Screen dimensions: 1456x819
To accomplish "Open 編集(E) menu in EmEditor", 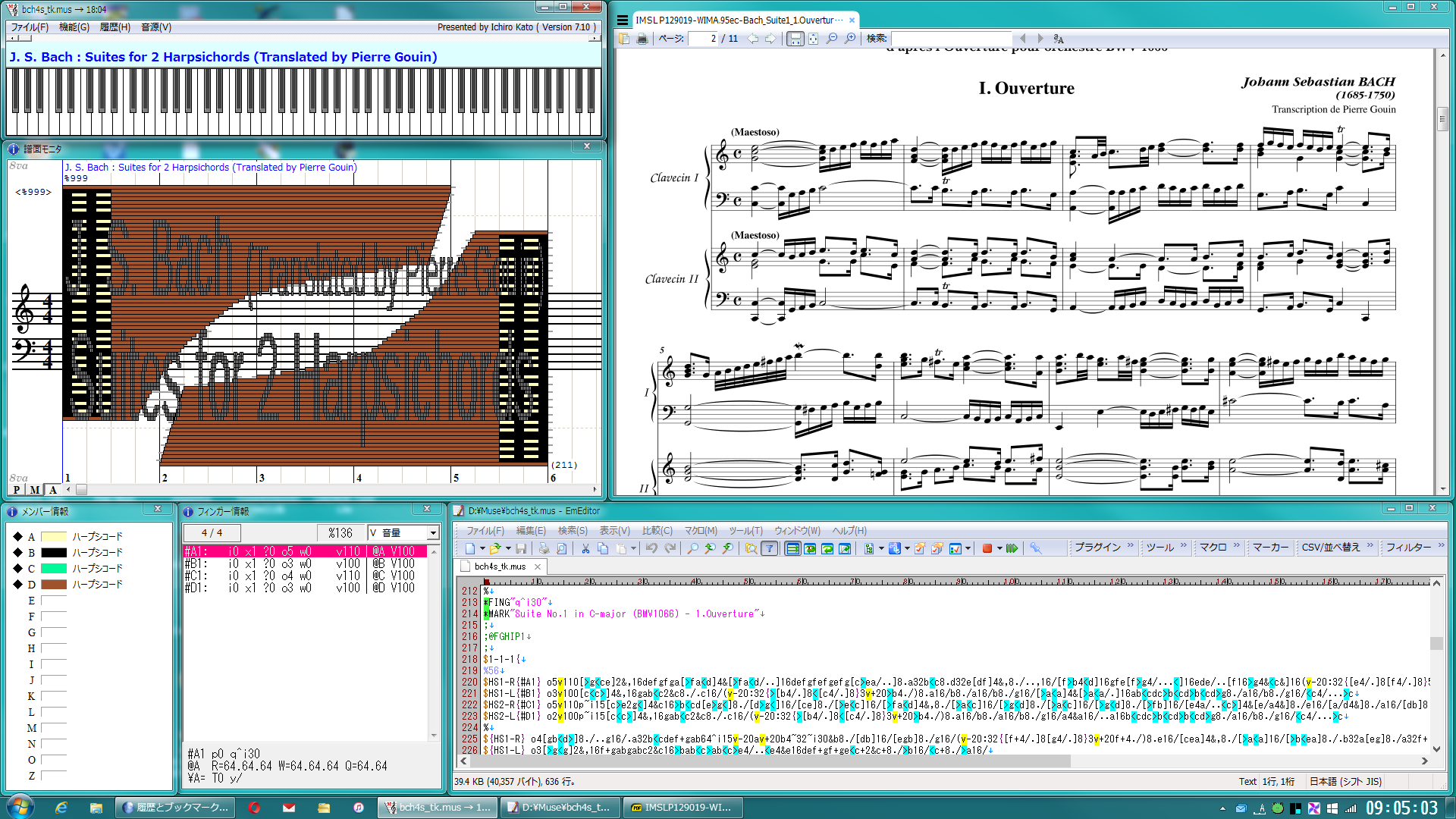I will [531, 531].
